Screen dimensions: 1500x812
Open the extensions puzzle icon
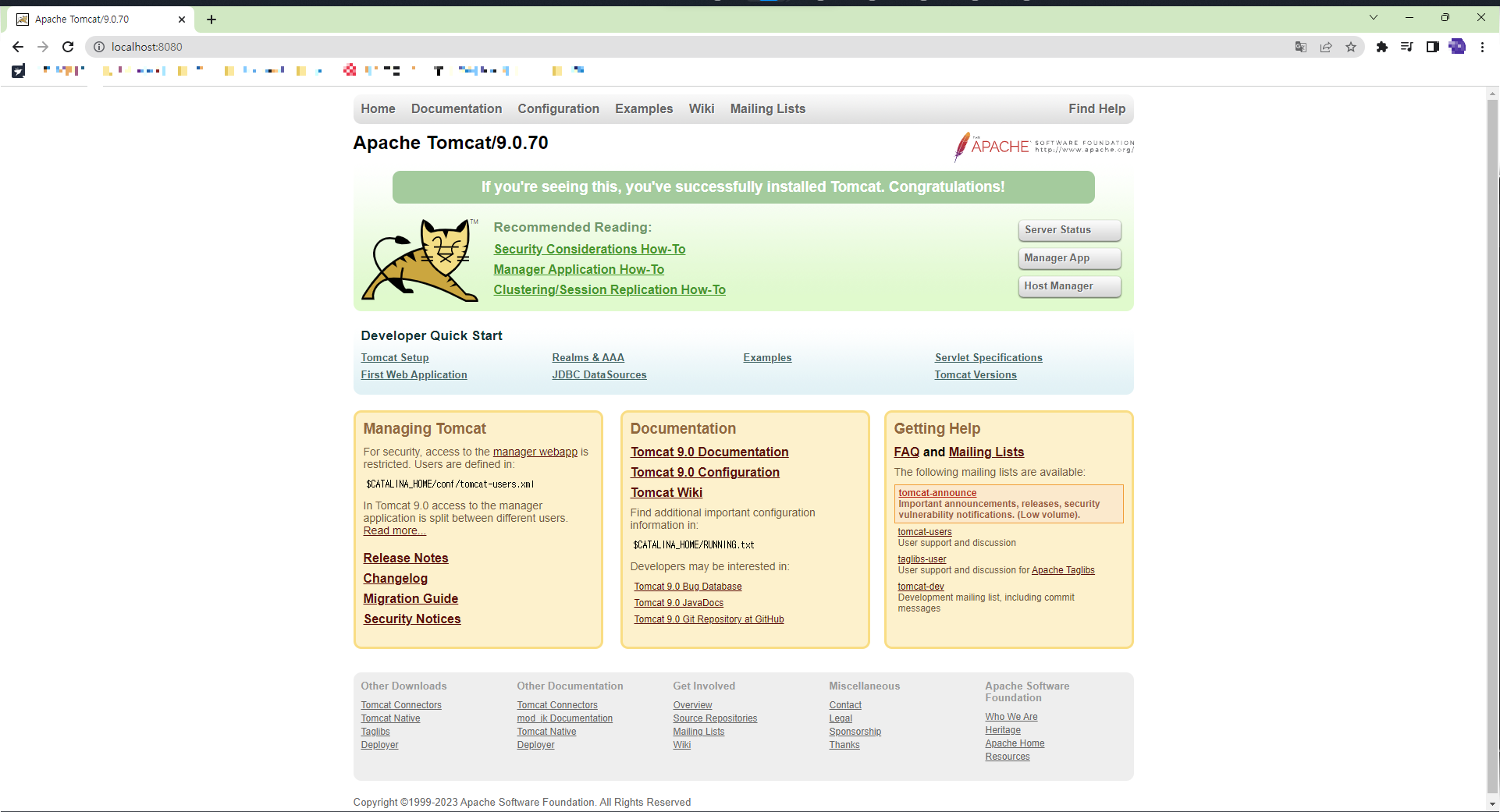pos(1382,47)
